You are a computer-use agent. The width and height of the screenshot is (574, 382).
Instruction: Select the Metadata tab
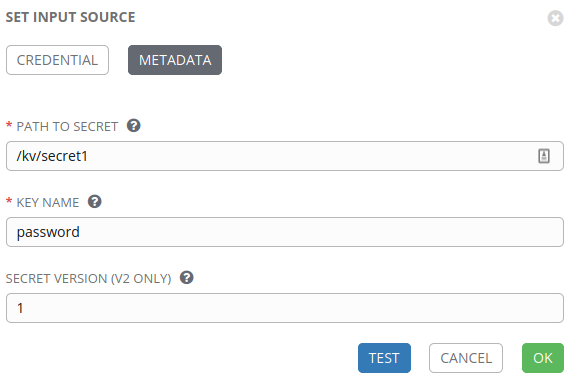(x=175, y=60)
